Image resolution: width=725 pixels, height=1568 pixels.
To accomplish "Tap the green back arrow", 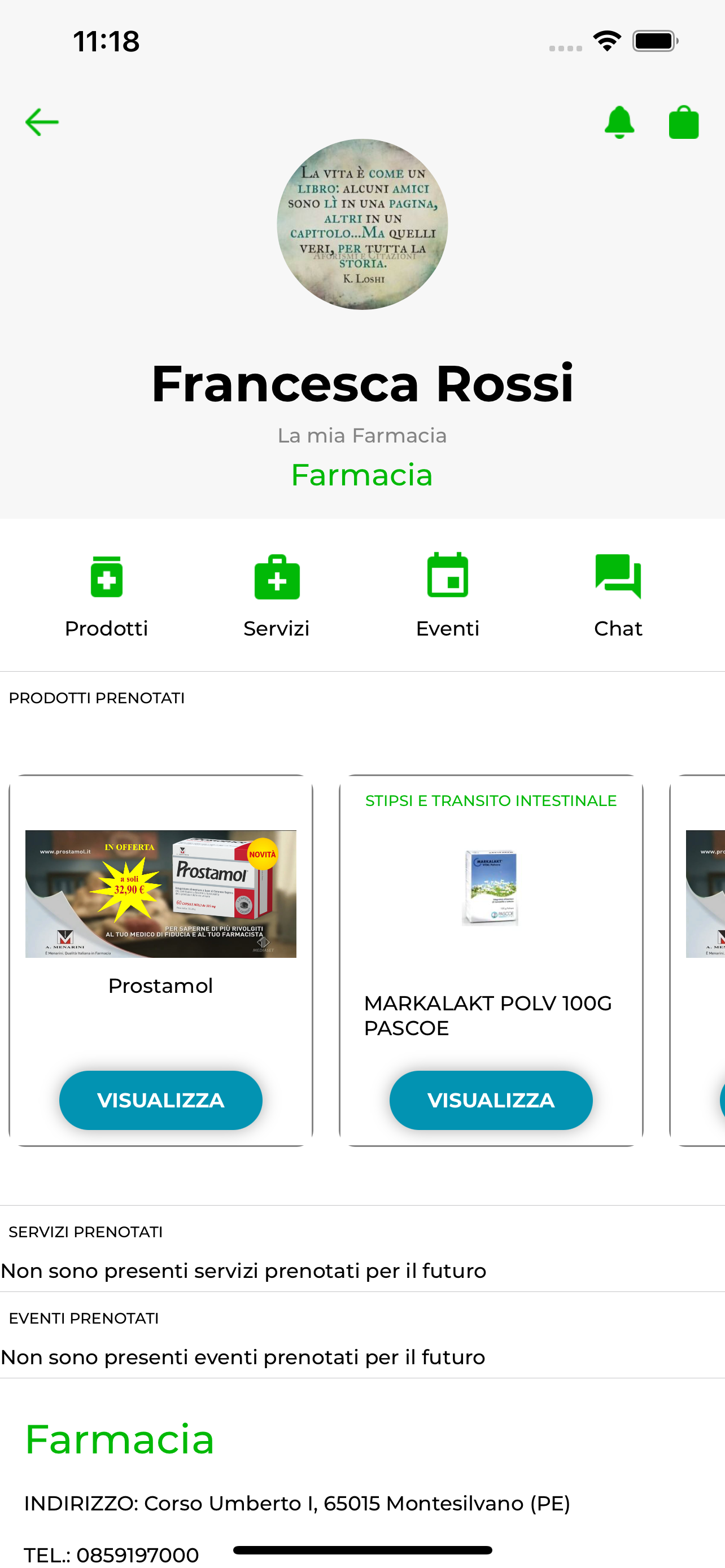I will 42,122.
